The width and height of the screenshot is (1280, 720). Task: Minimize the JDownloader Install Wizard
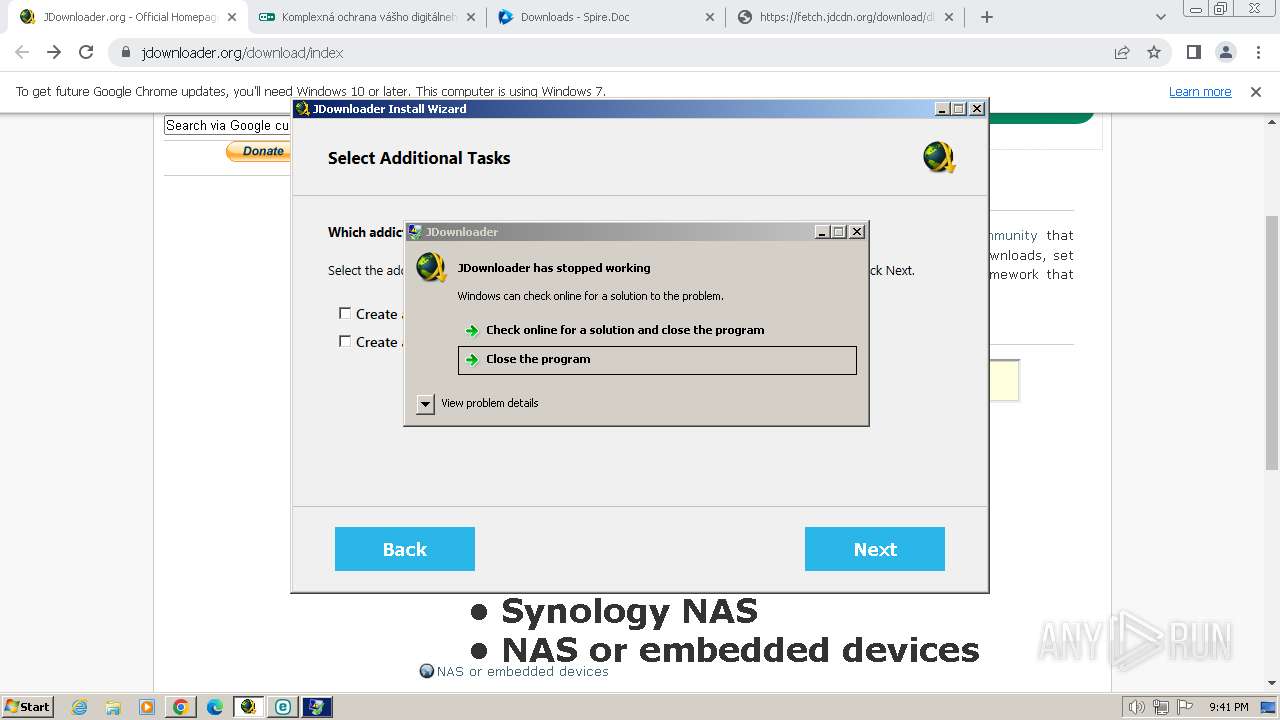click(942, 109)
